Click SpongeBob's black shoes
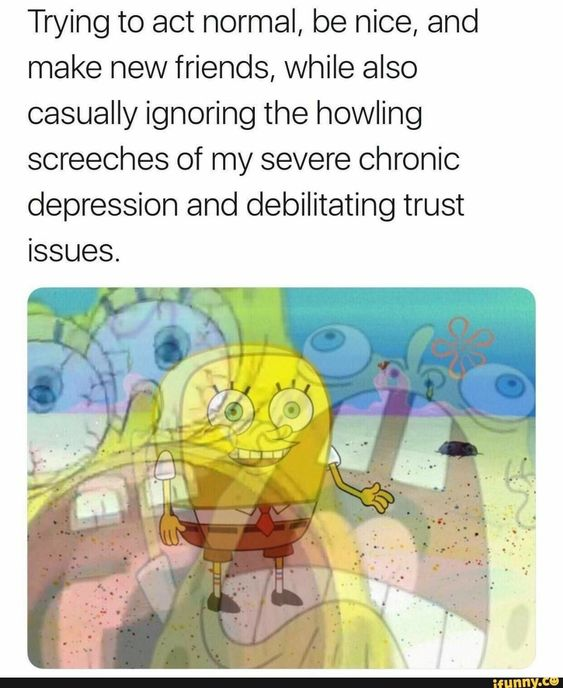Viewport: 563px width, 688px height. pyautogui.click(x=253, y=599)
